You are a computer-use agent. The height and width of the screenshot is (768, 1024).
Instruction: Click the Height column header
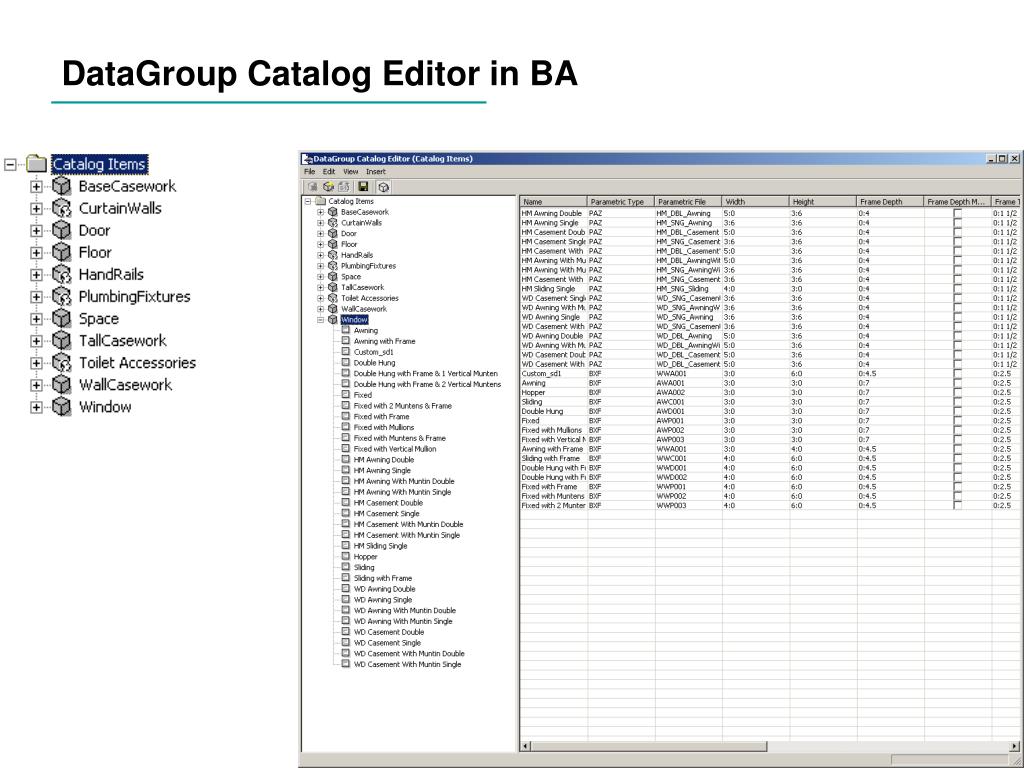click(x=823, y=202)
